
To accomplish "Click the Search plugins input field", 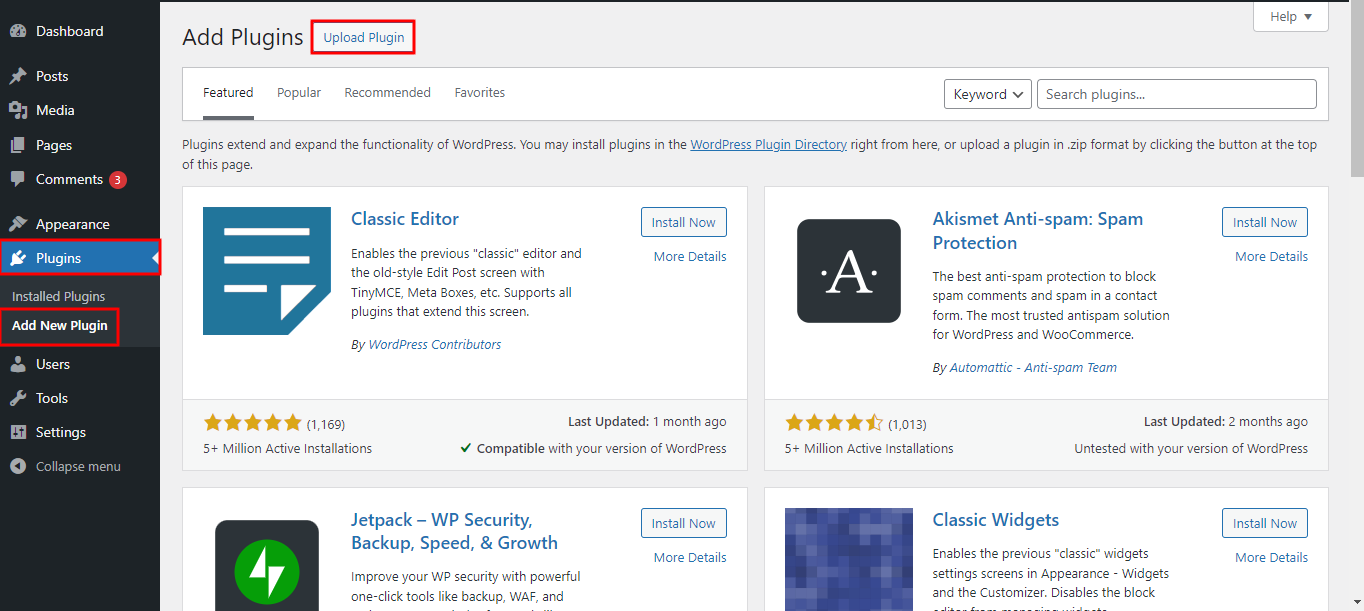I will click(1176, 94).
